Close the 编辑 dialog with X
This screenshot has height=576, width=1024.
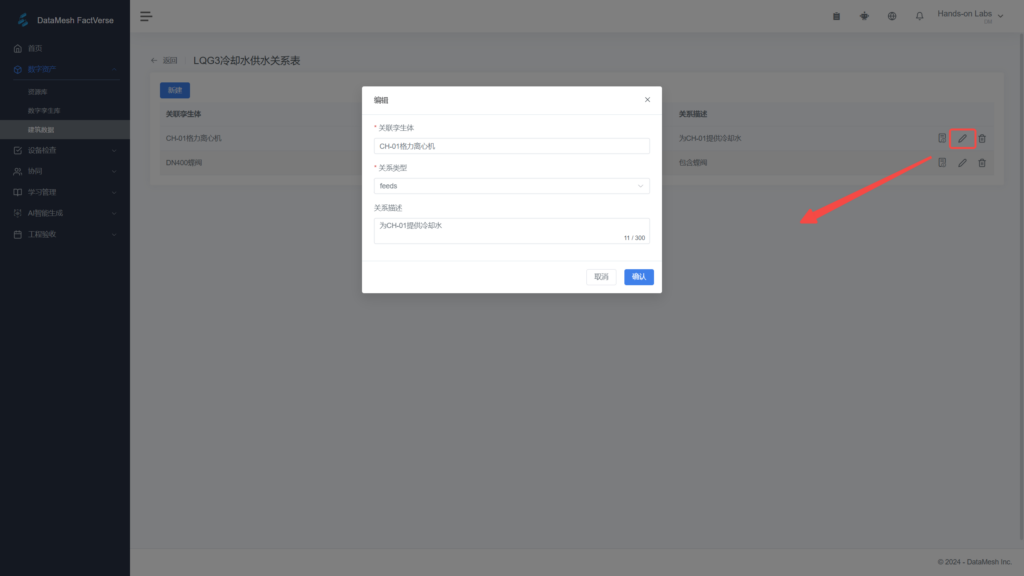647,100
